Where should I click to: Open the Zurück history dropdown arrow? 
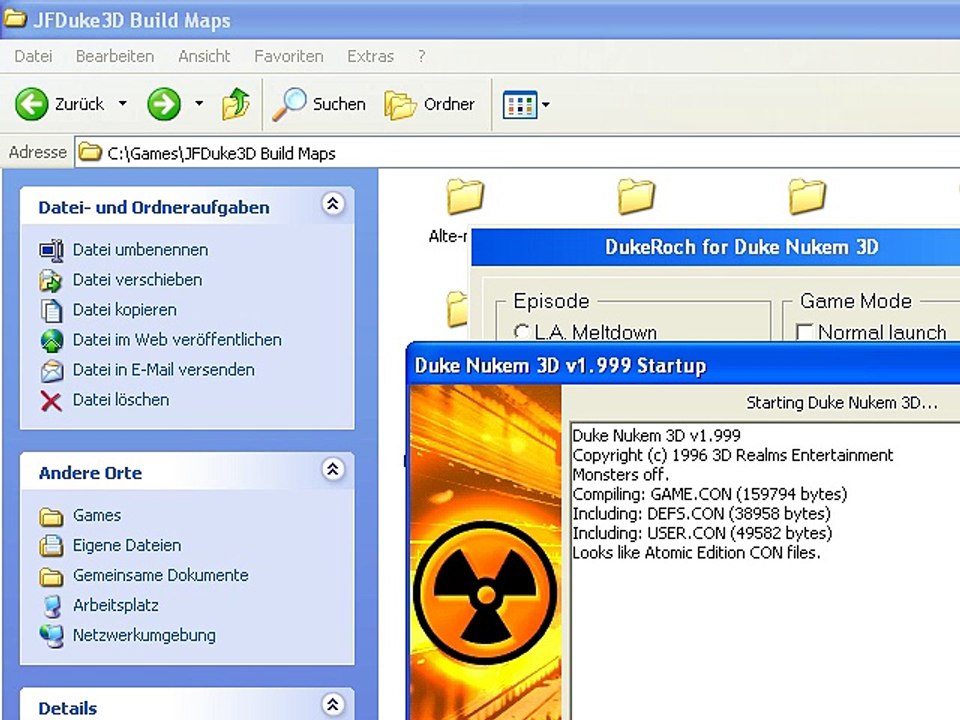point(122,103)
